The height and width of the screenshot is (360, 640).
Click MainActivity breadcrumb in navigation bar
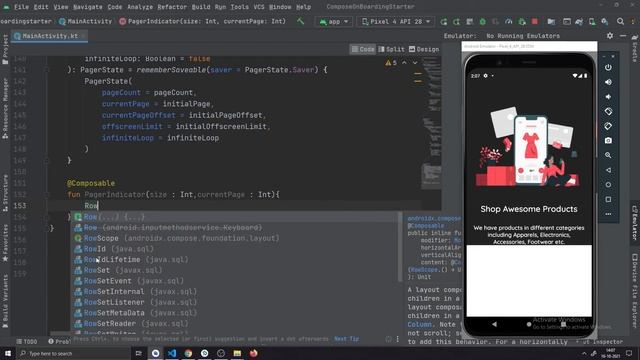(86, 21)
